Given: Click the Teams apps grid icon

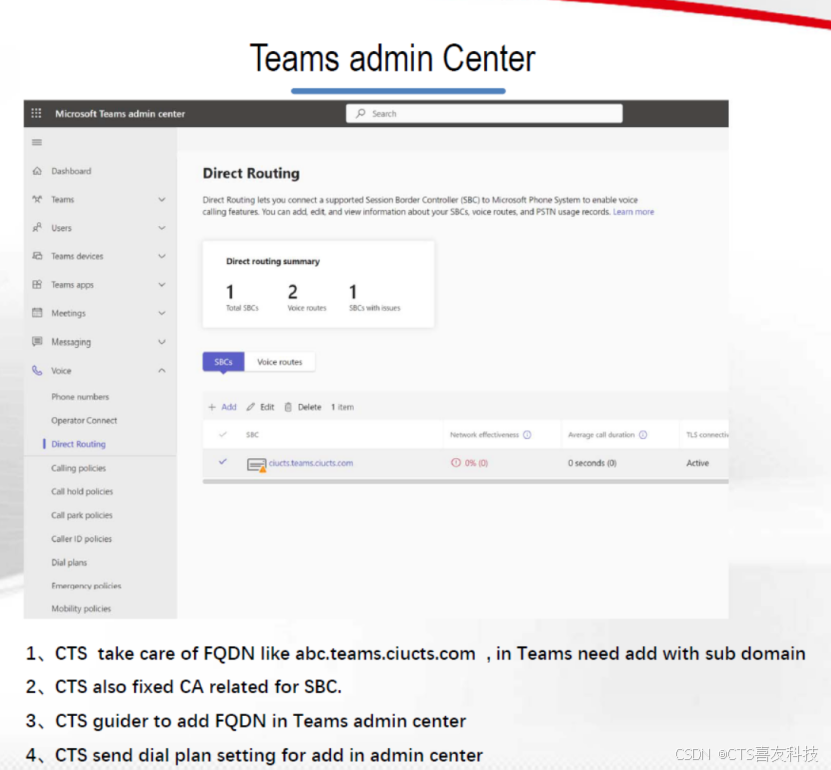Looking at the screenshot, I should click(x=38, y=284).
